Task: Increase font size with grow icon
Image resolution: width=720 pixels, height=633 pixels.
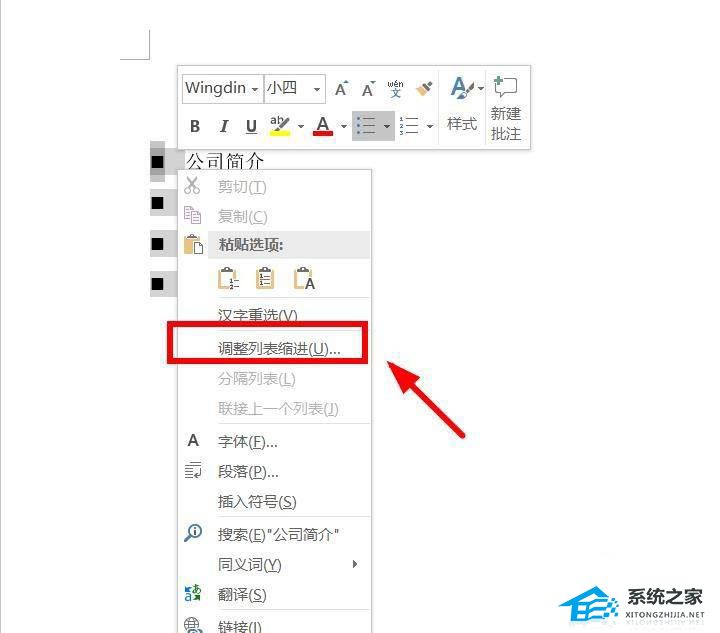Action: [341, 89]
